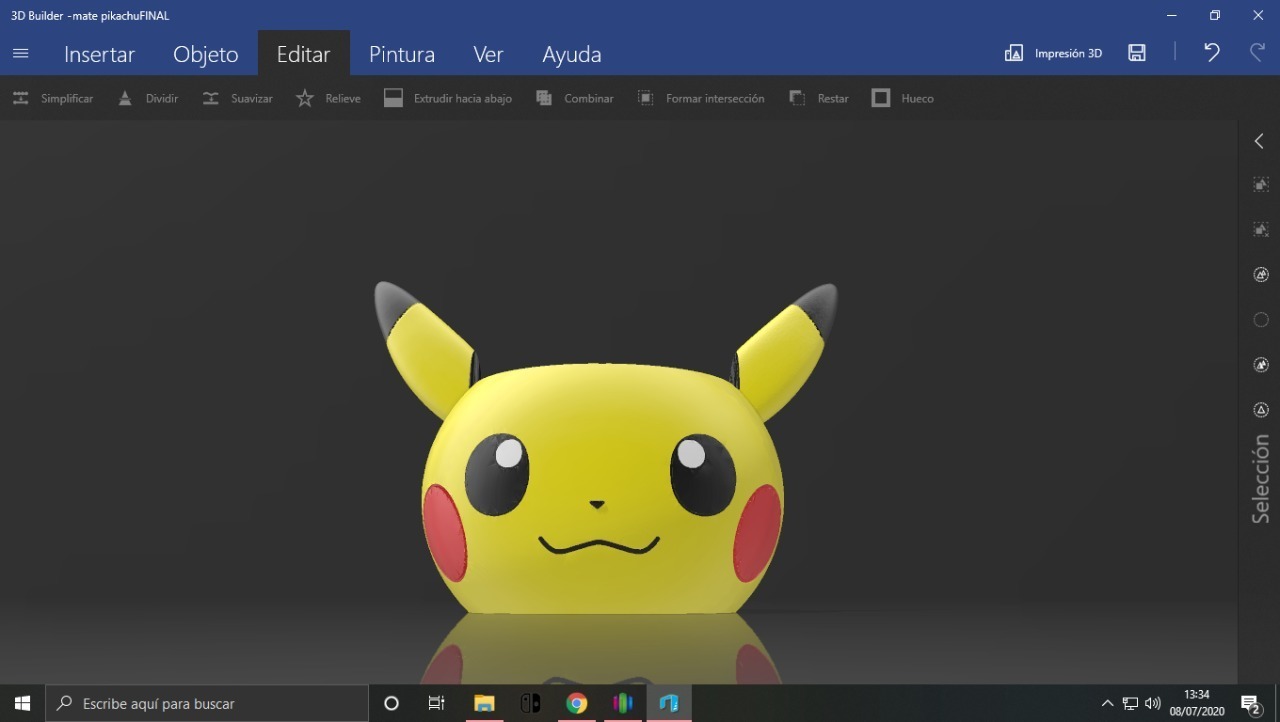Screen dimensions: 1280x722
Task: Show hidden system tray icons
Action: click(x=1107, y=703)
